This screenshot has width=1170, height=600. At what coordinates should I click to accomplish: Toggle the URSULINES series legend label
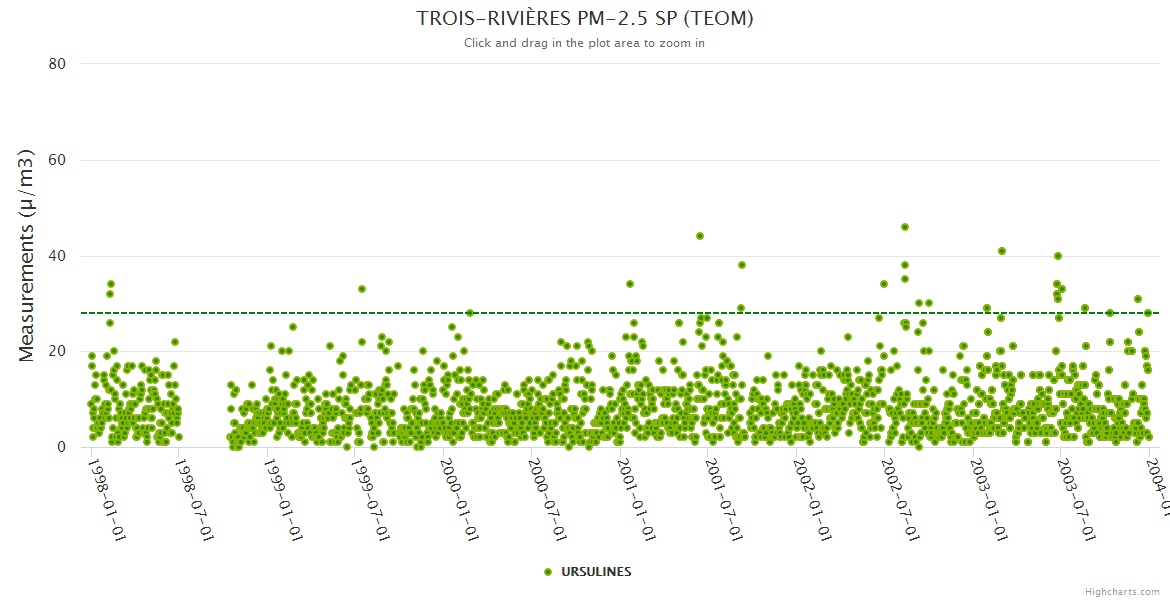(x=596, y=572)
